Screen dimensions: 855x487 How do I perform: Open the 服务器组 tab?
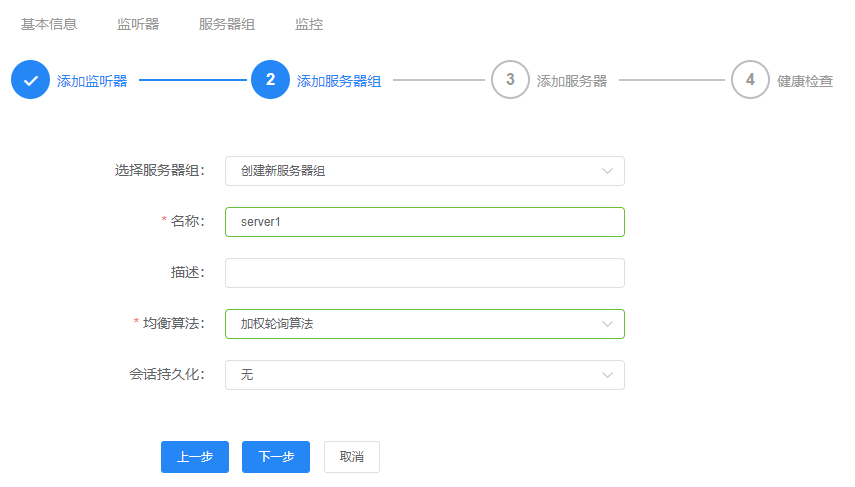click(x=227, y=24)
